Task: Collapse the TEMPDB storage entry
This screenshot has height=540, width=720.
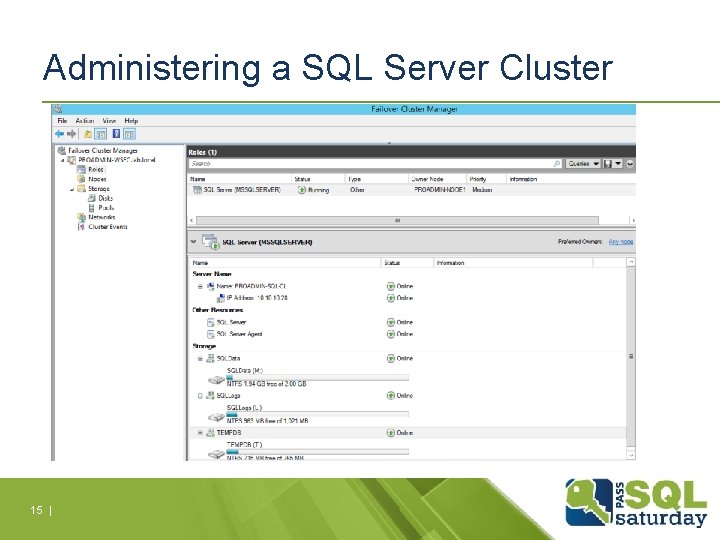Action: click(x=200, y=433)
